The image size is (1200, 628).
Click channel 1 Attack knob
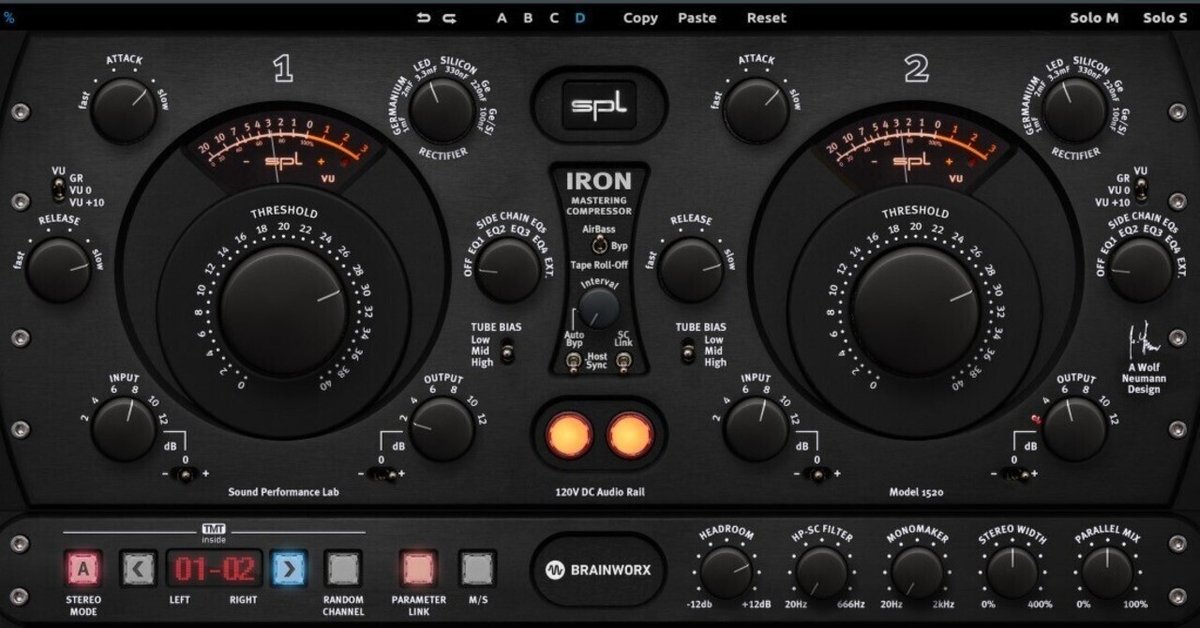pos(124,110)
